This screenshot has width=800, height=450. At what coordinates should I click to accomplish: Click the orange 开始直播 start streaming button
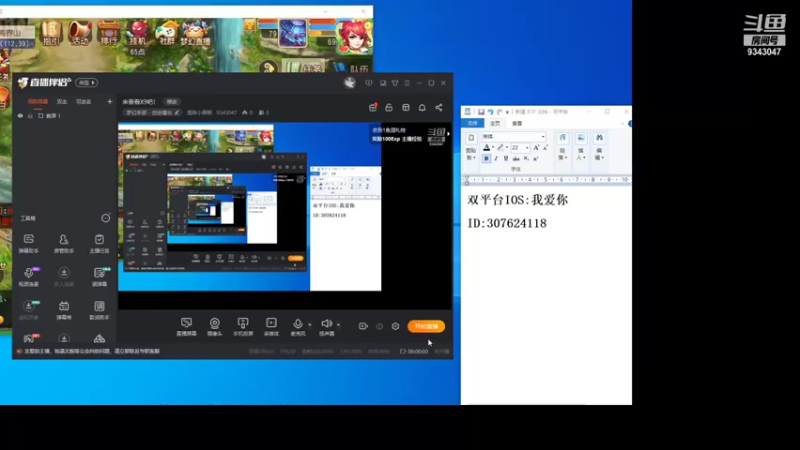click(426, 326)
